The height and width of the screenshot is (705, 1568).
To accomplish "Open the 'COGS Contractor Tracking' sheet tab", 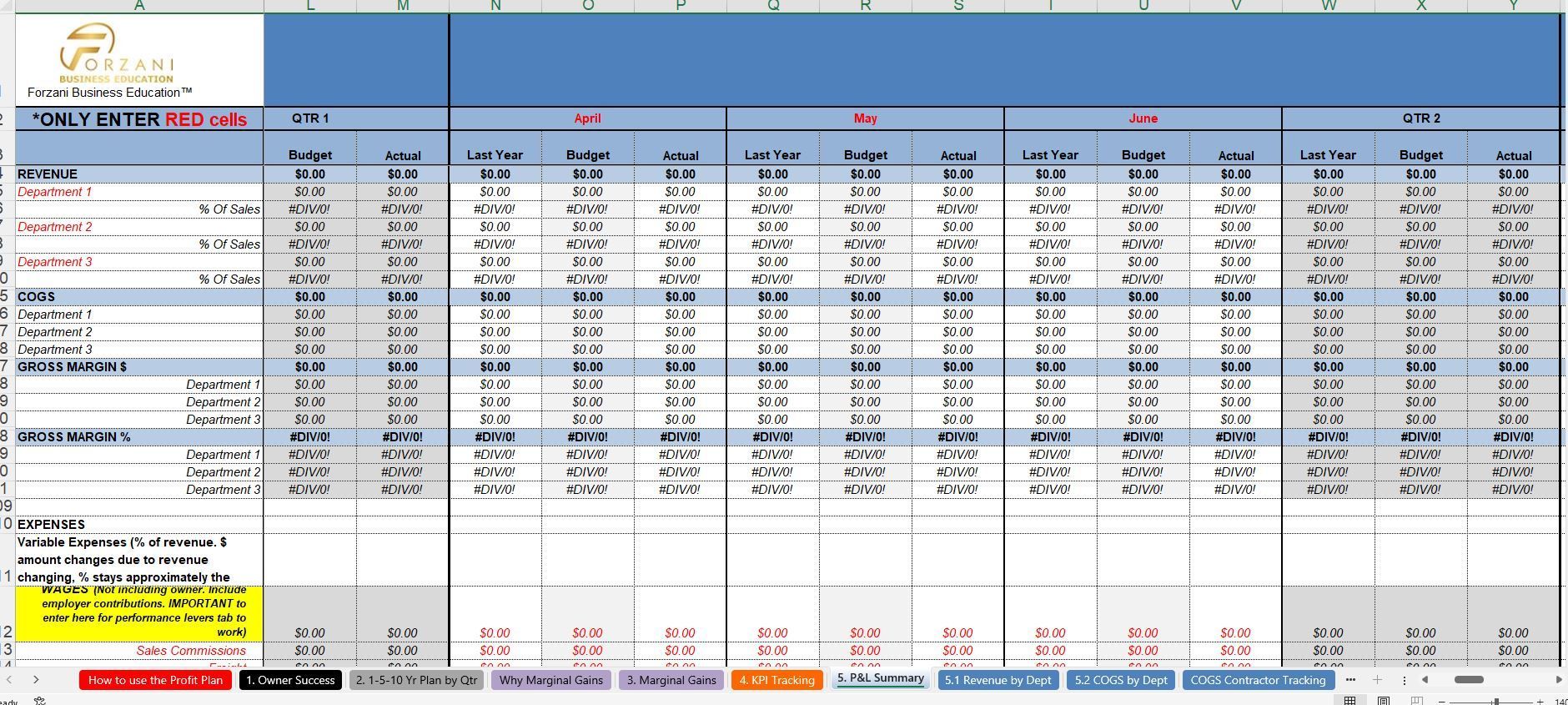I will point(1258,680).
